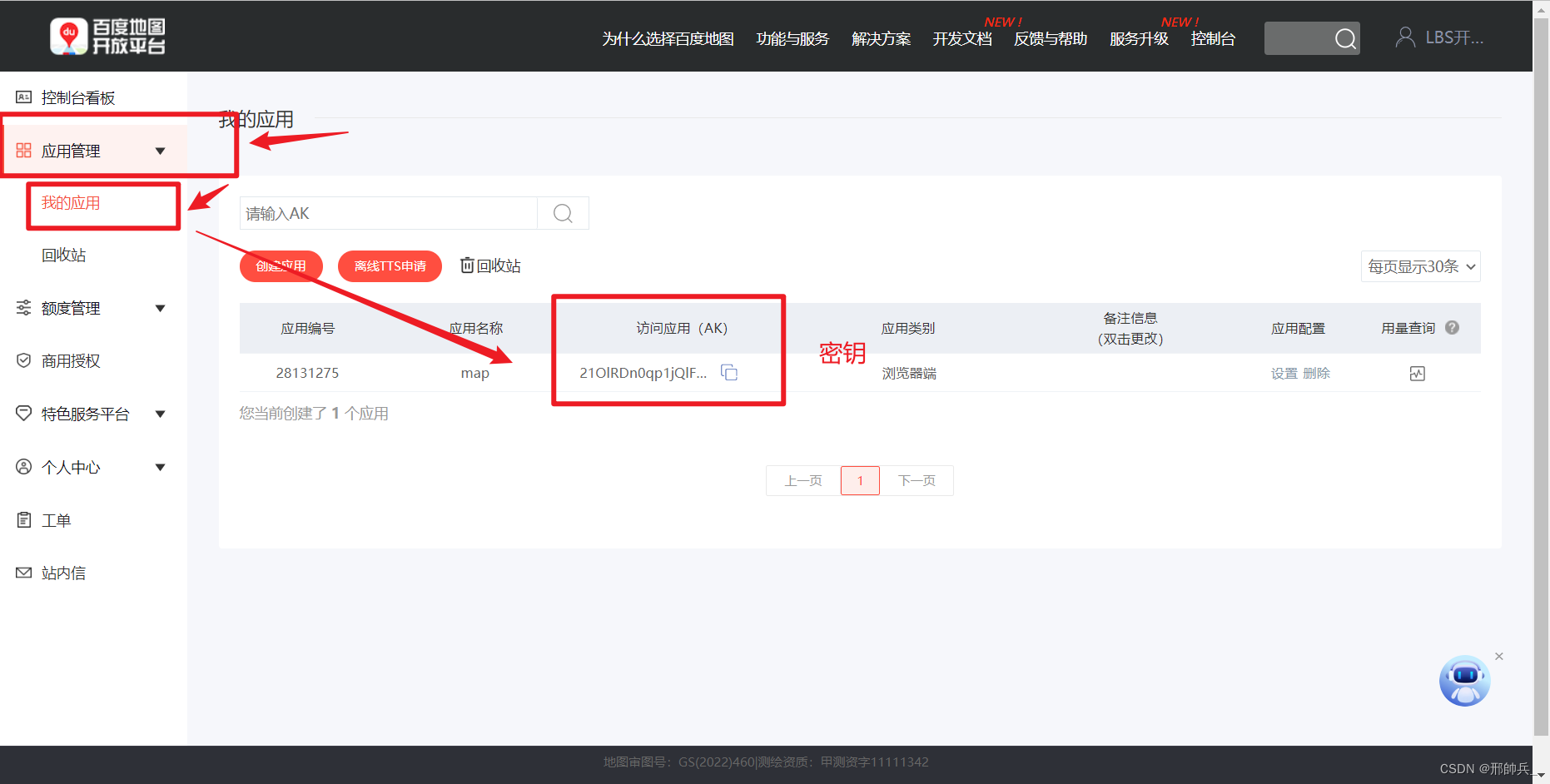Open 为什么选择百度地图 menu

[x=668, y=38]
